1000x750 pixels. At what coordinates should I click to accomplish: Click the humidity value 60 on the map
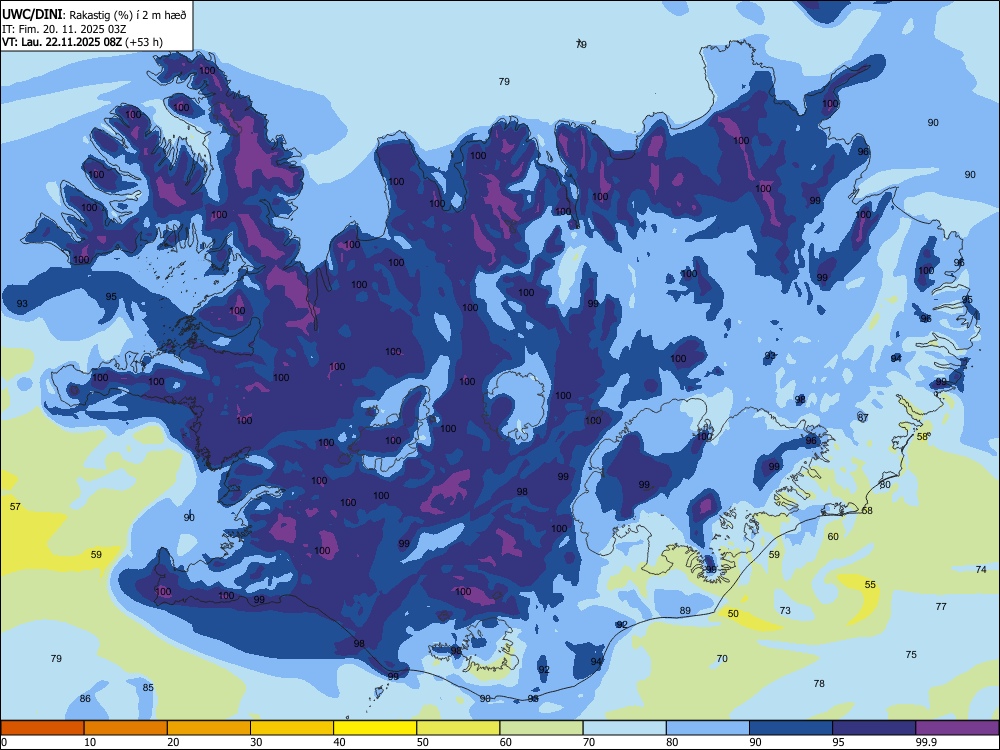pyautogui.click(x=834, y=536)
